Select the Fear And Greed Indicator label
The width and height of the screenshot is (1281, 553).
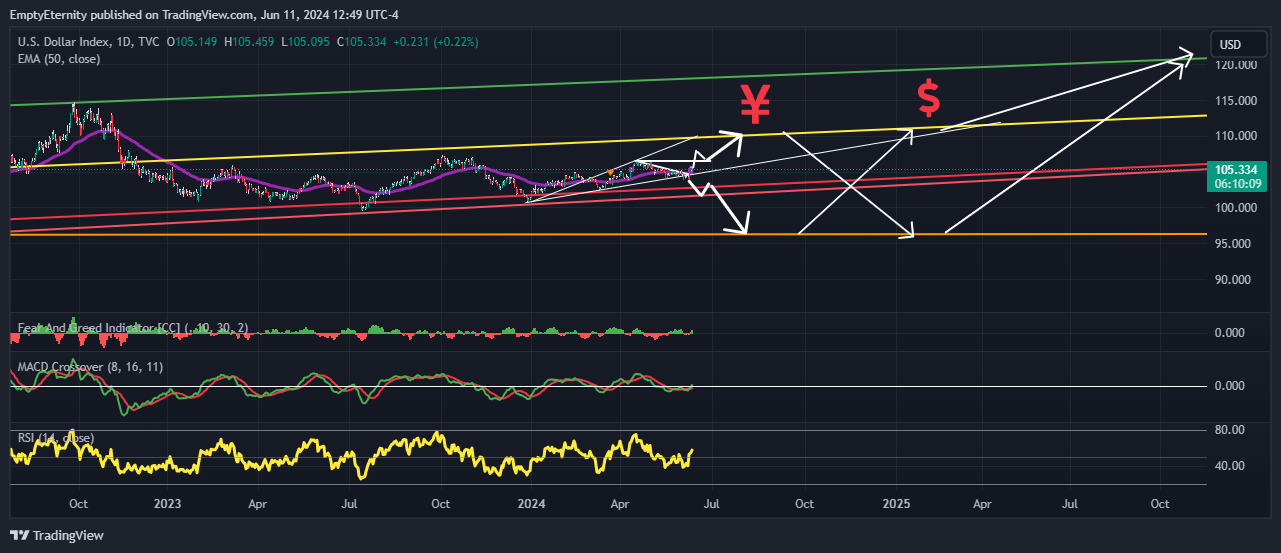pyautogui.click(x=133, y=328)
